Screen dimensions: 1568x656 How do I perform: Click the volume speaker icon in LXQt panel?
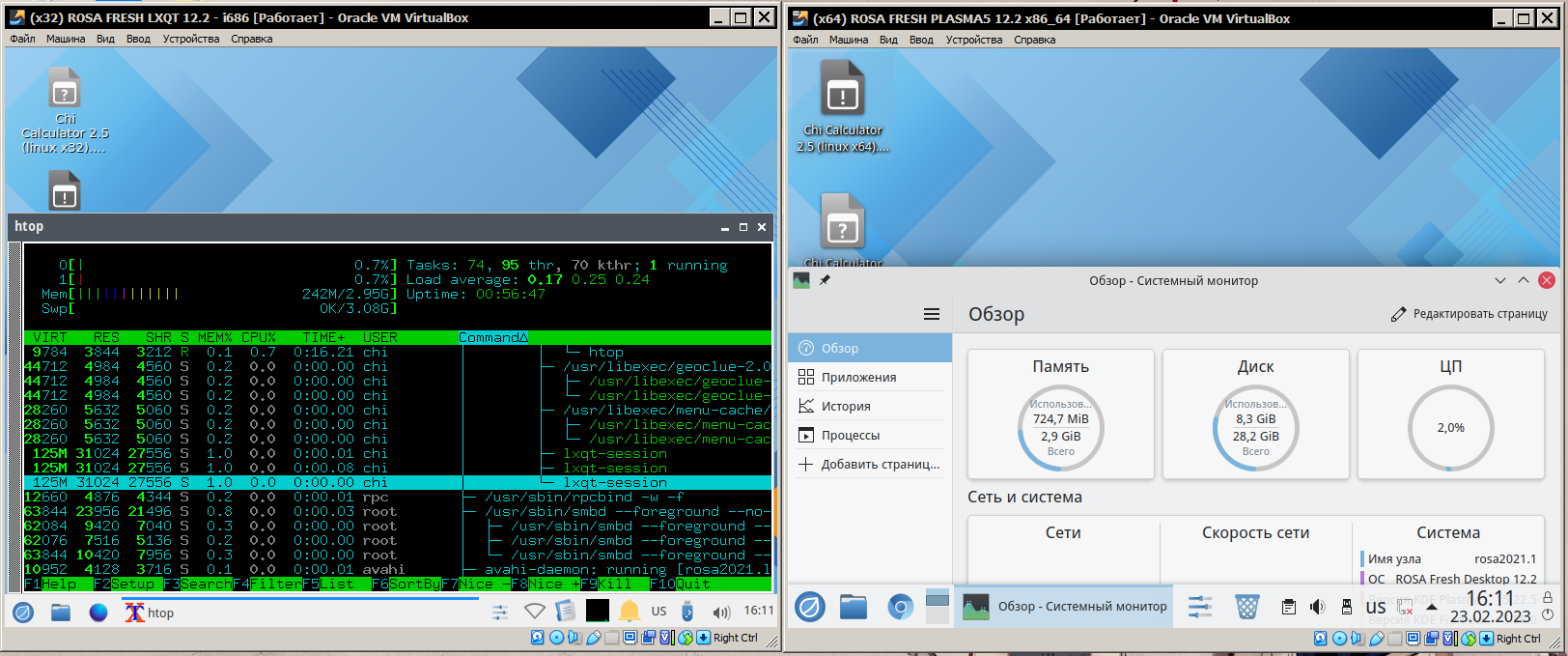[720, 612]
